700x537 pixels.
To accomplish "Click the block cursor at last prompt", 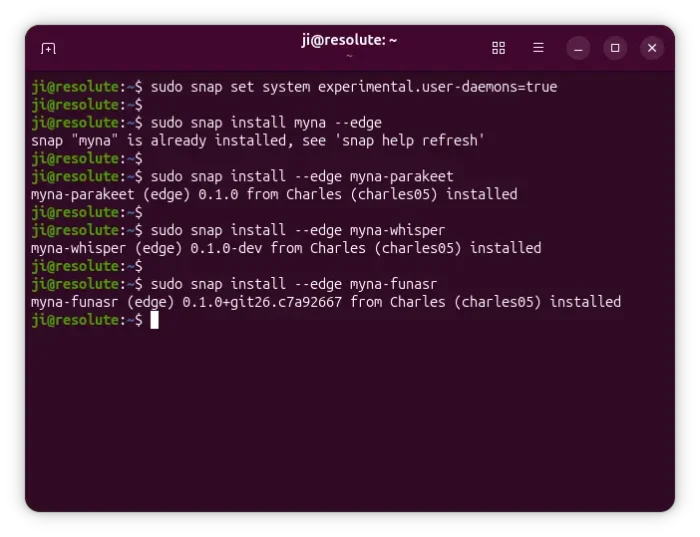I will (154, 320).
